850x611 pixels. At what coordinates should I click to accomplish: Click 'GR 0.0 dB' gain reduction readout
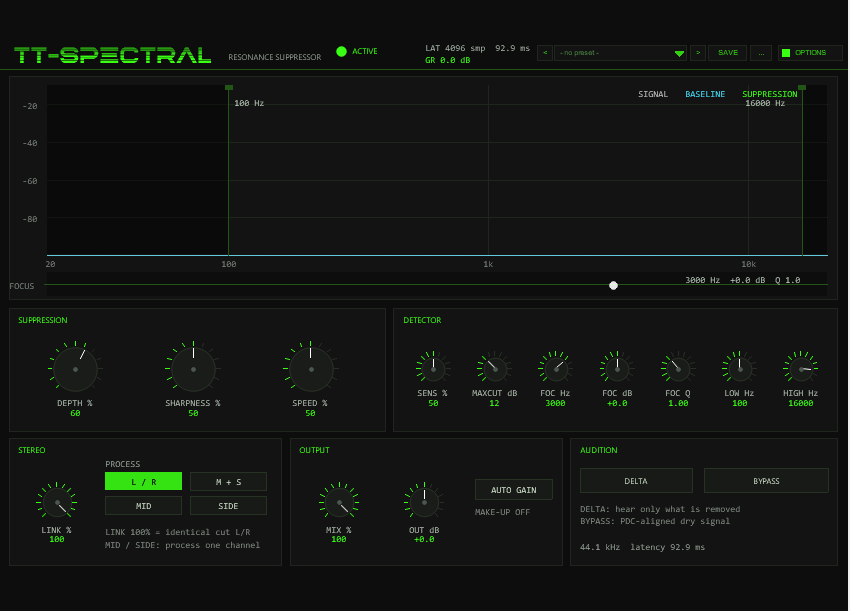448,60
